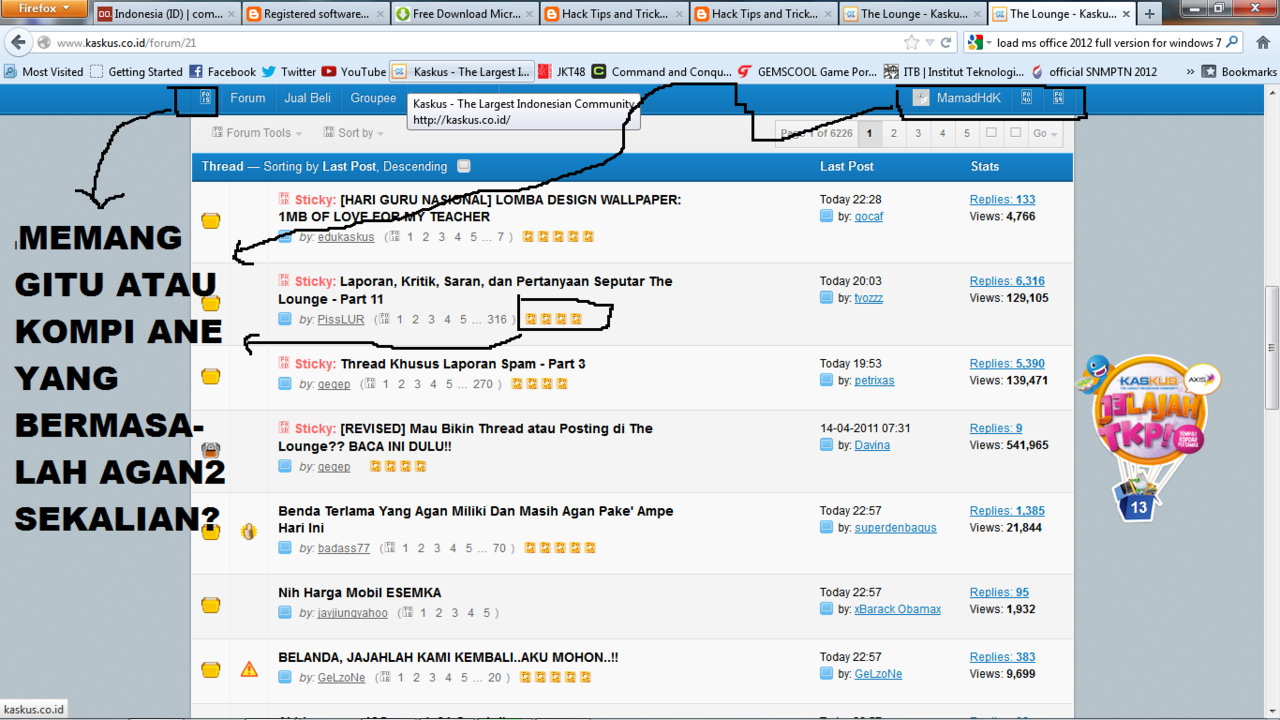Image resolution: width=1280 pixels, height=720 pixels.
Task: Open the Firefox home page icon
Action: (1262, 43)
